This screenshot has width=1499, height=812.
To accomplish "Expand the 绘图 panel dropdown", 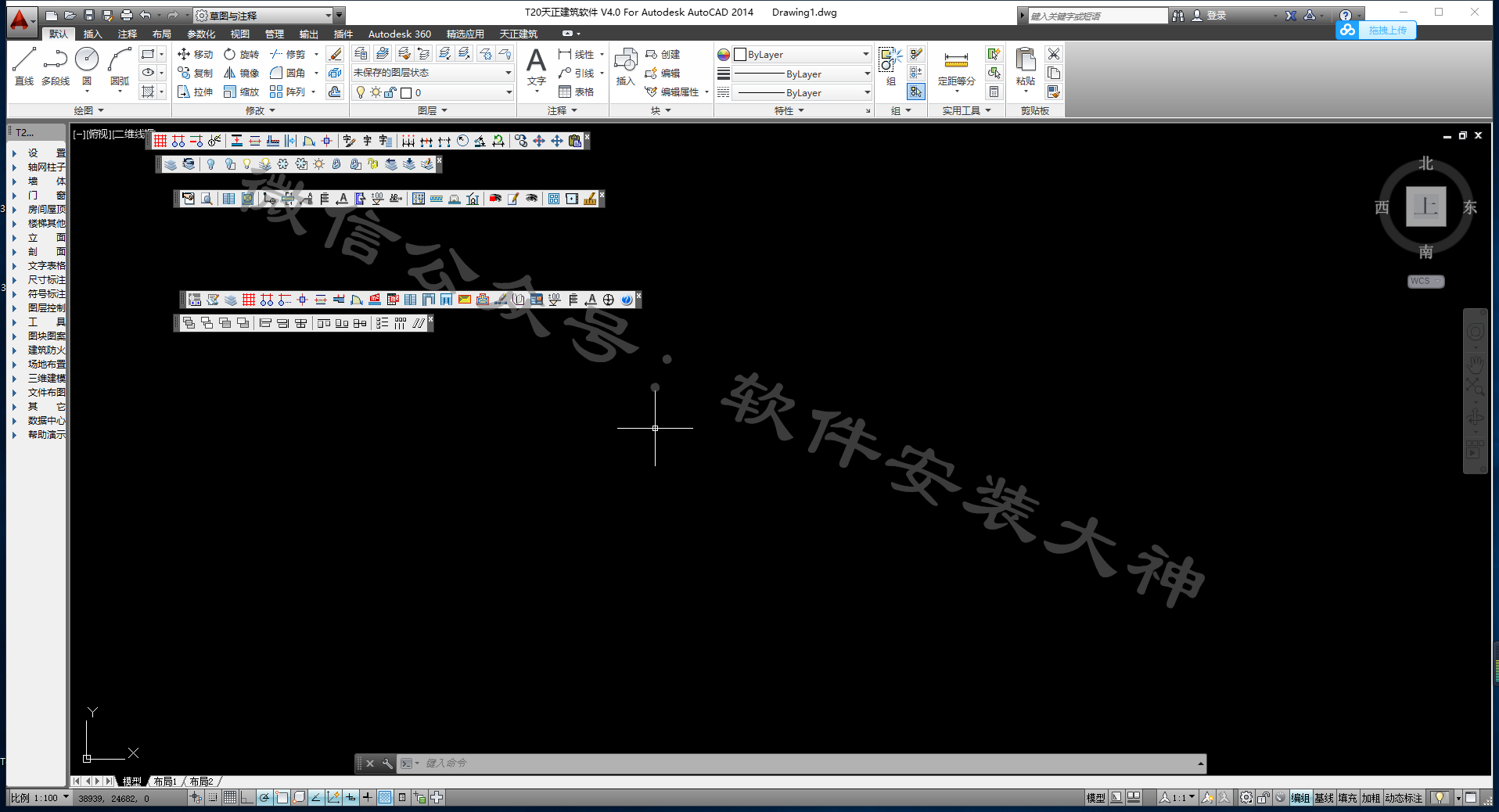I will 88,110.
